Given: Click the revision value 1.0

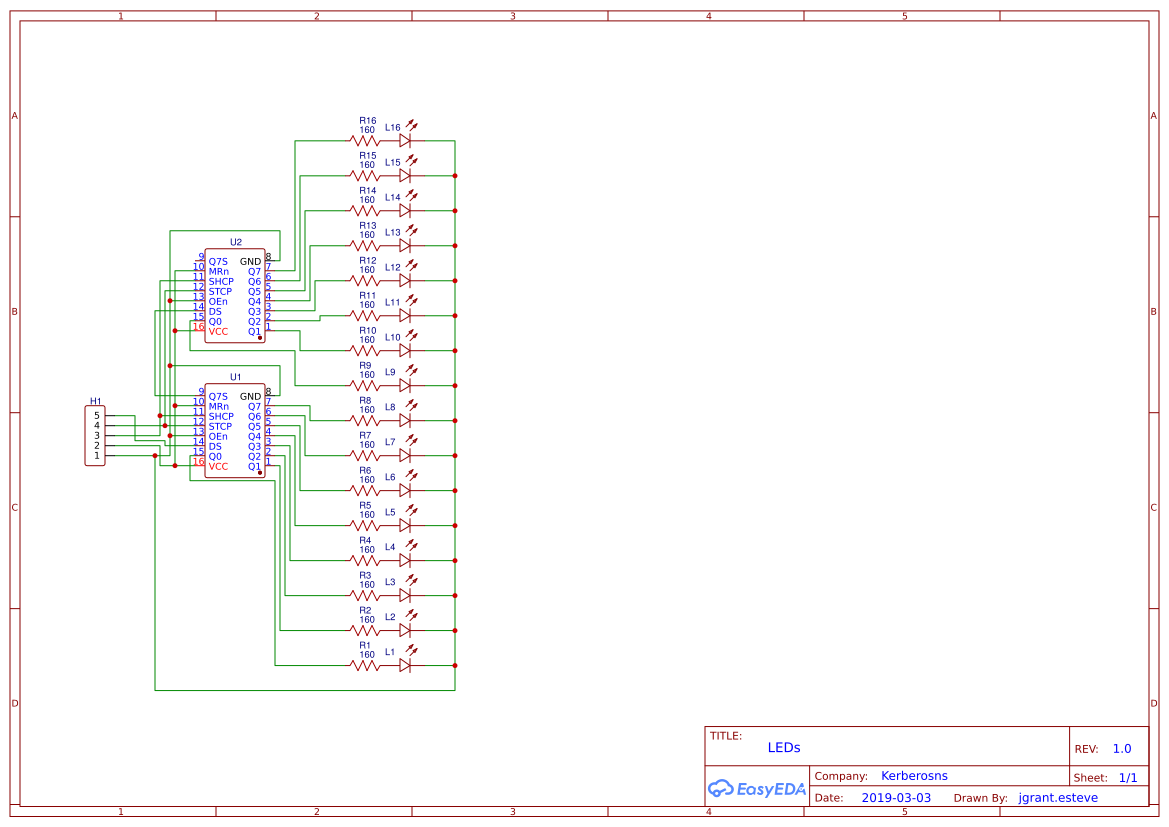Looking at the screenshot, I should (1122, 748).
